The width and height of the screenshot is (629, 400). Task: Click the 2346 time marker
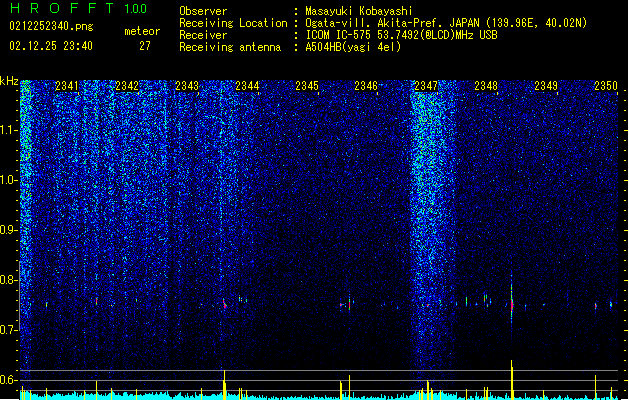[366, 86]
